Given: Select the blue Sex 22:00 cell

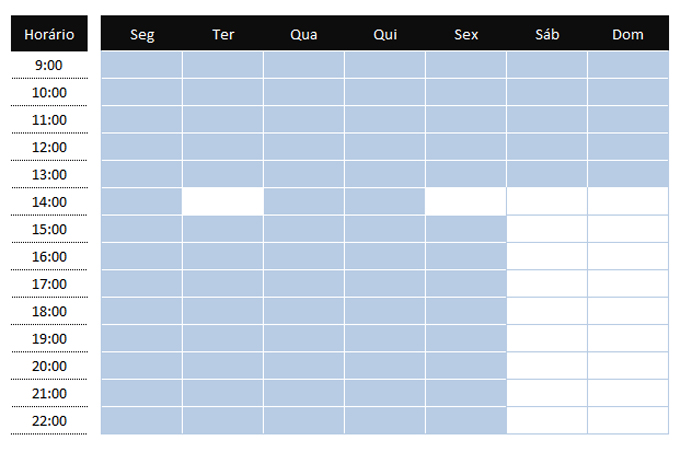Looking at the screenshot, I should [466, 420].
